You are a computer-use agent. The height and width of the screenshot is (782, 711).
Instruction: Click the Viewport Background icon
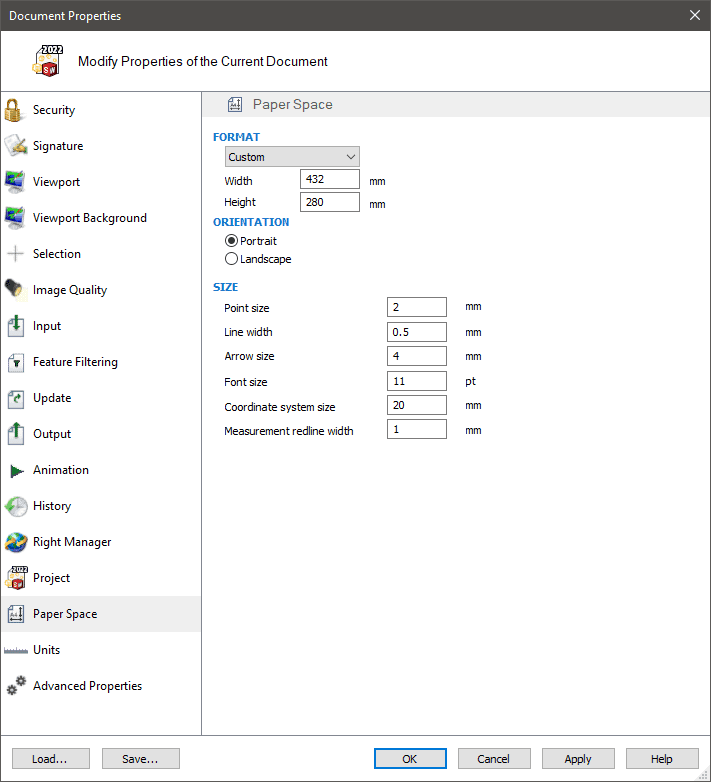tap(15, 217)
